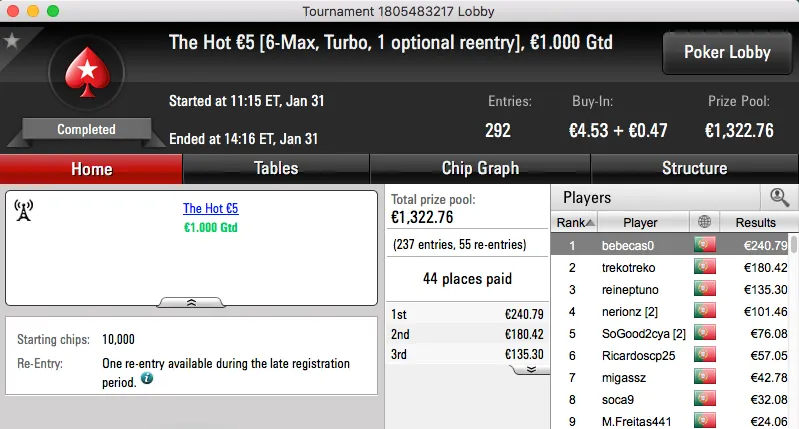This screenshot has height=429, width=799.
Task: Minimize the Tournament Lobby window
Action: click(32, 10)
